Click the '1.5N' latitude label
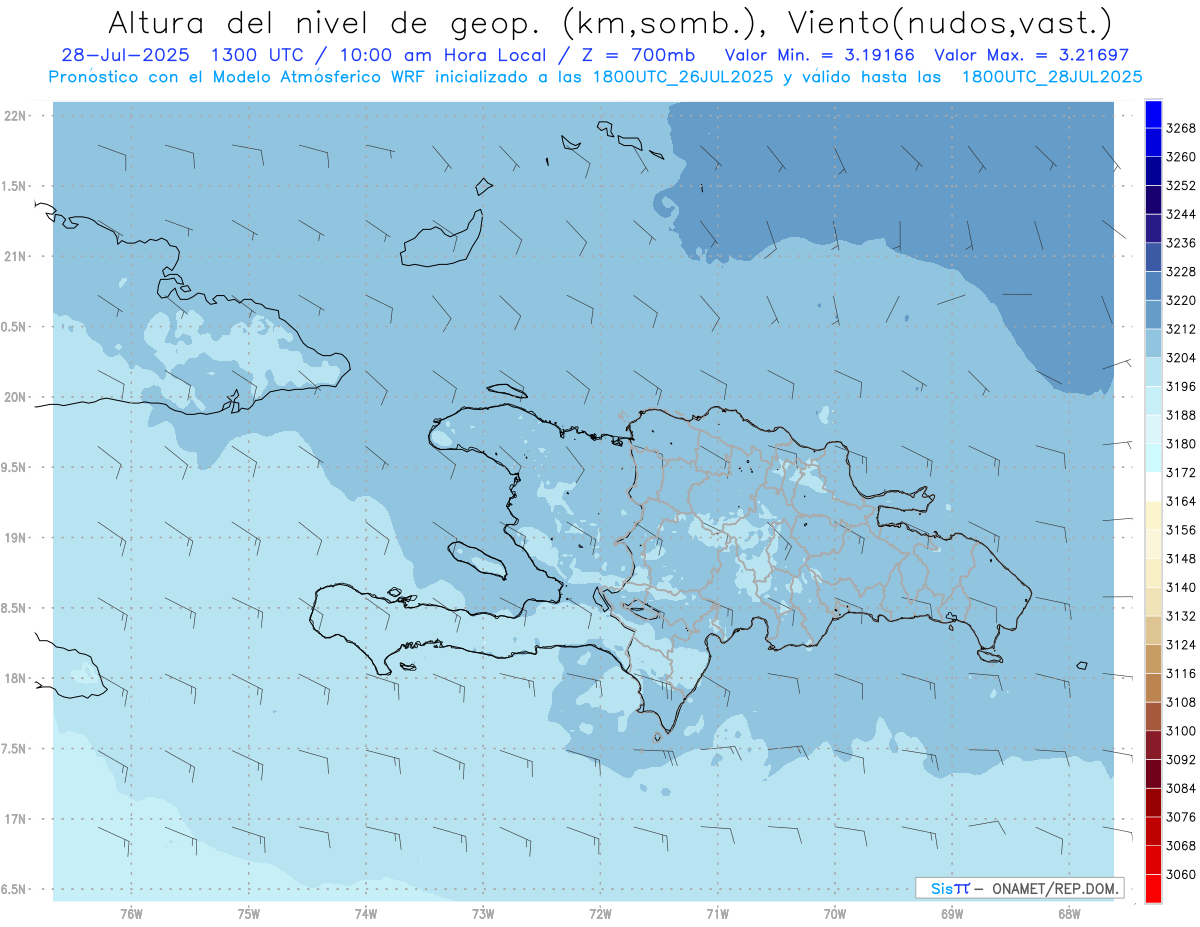Viewport: 1200px width, 927px height. pyautogui.click(x=15, y=186)
